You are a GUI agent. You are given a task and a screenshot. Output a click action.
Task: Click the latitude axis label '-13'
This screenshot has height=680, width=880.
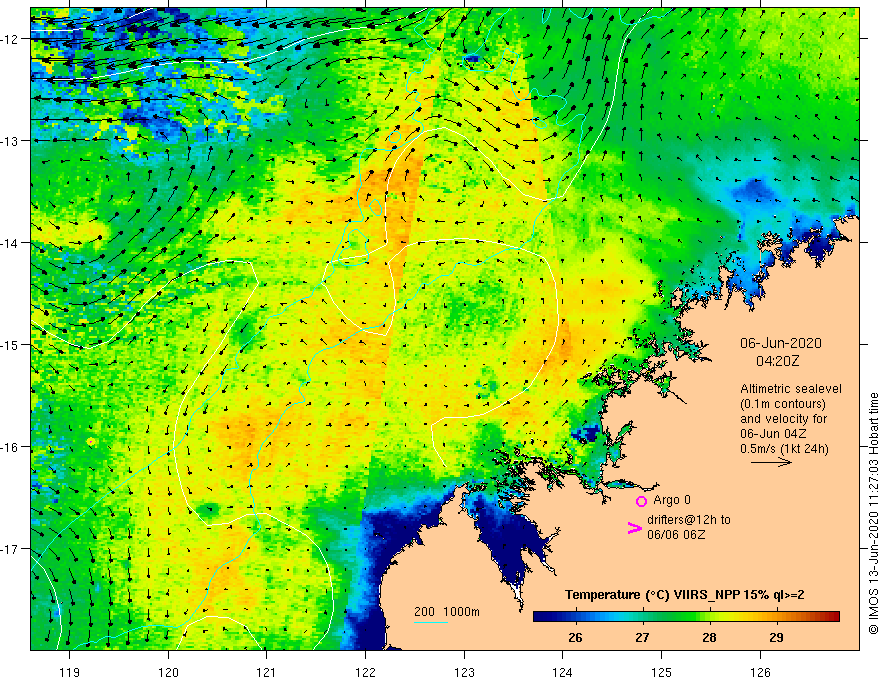11,141
